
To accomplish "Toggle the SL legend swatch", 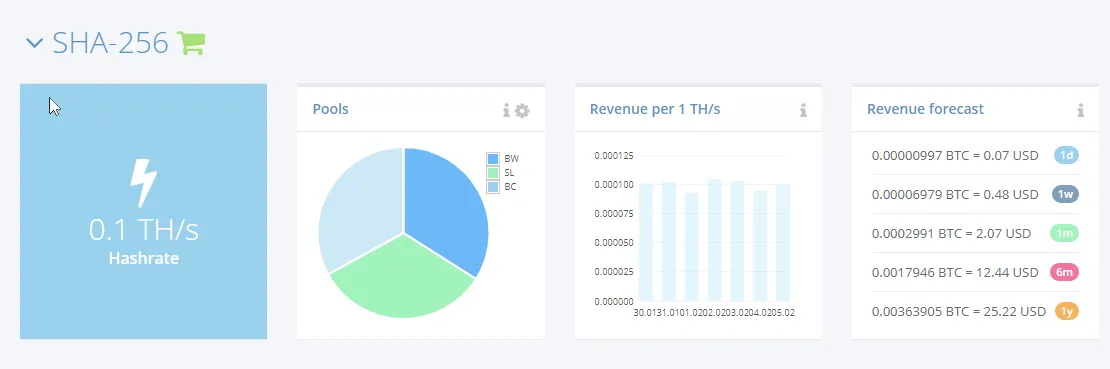I will [x=493, y=173].
